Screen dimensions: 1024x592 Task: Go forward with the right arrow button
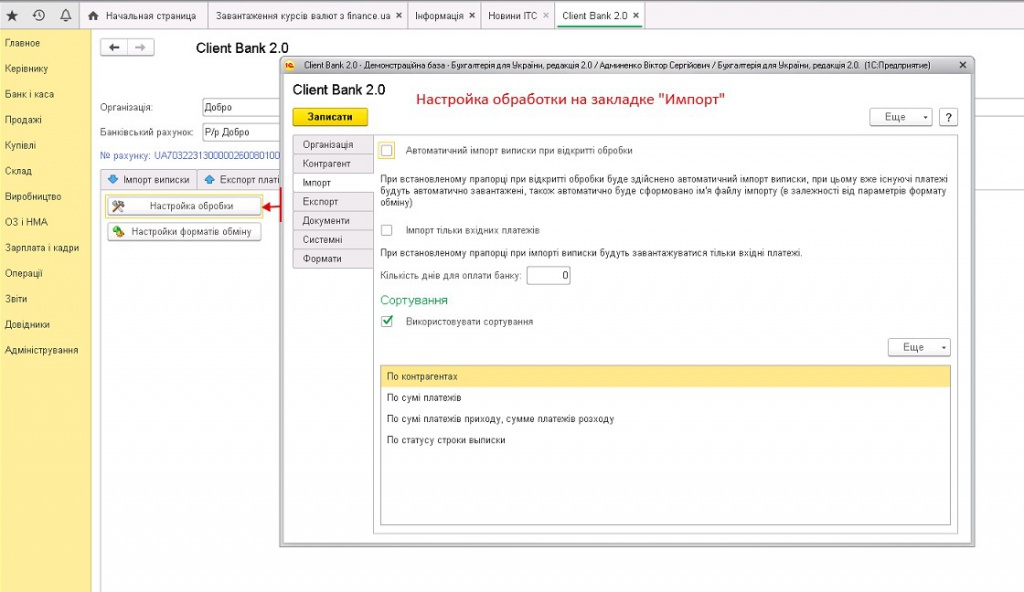click(x=140, y=47)
